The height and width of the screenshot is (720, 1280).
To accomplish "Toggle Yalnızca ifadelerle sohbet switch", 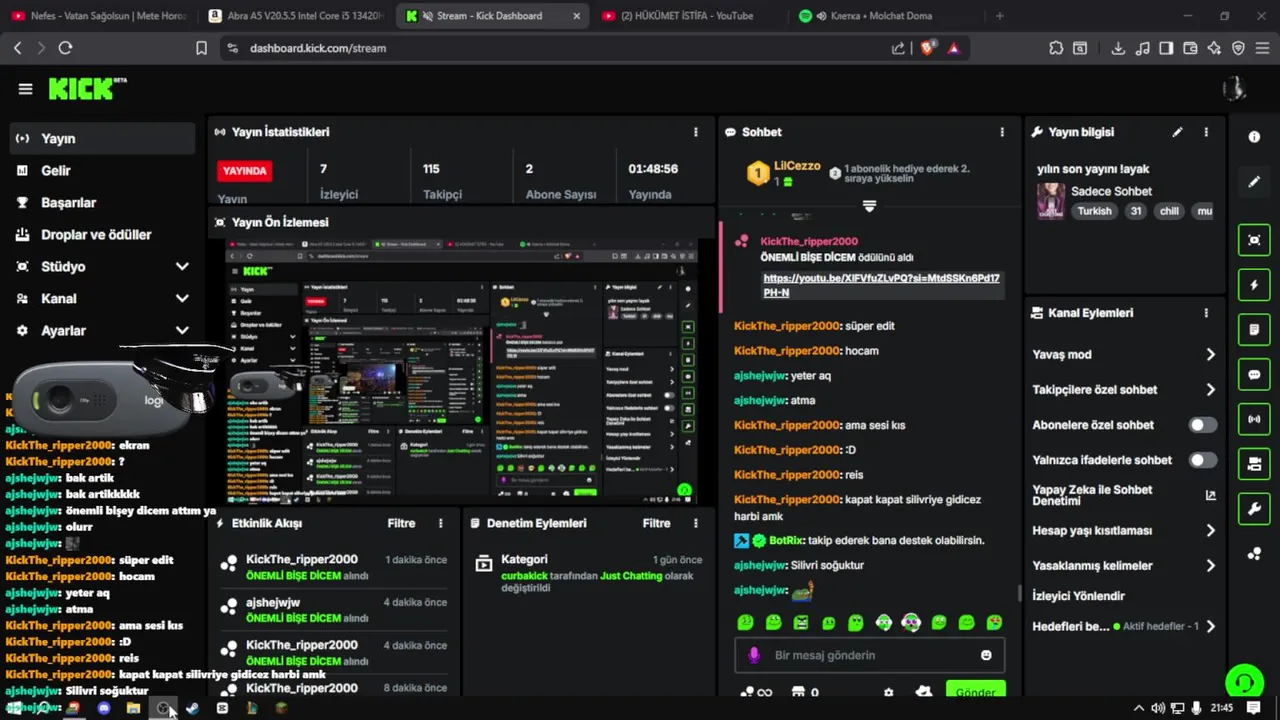I will (x=1203, y=460).
